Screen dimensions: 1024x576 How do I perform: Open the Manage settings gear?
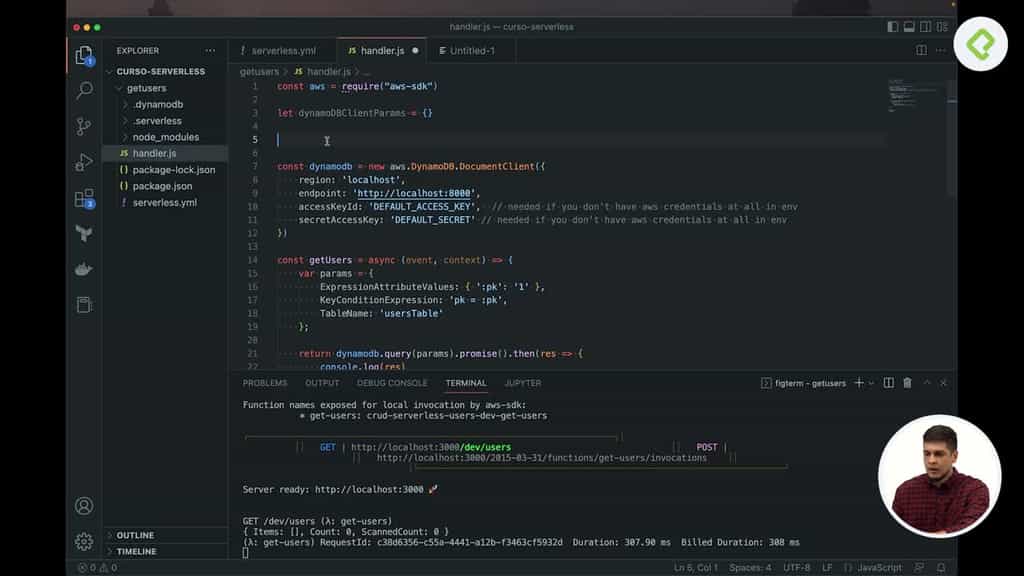(84, 542)
